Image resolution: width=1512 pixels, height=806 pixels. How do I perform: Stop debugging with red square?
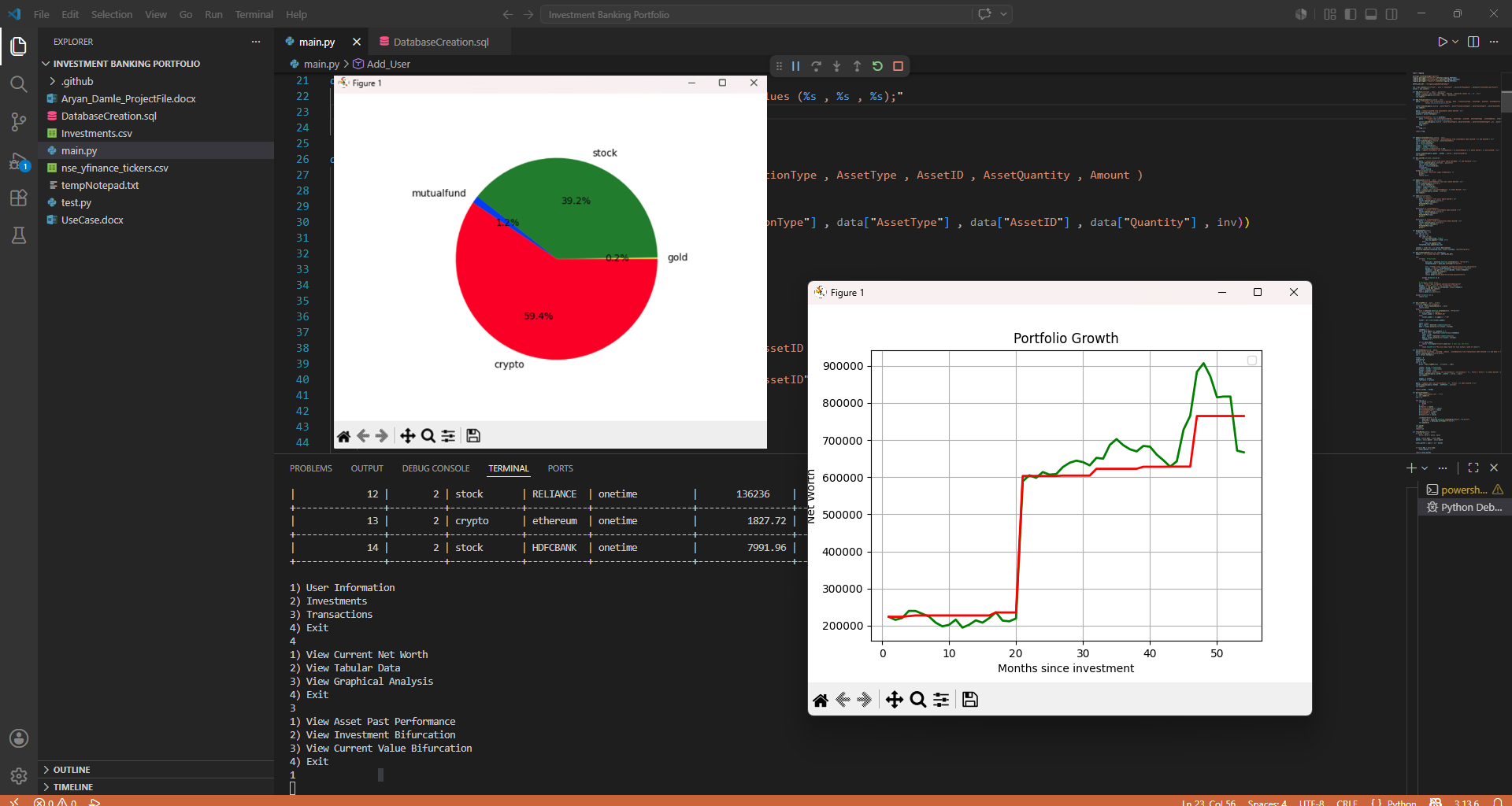[x=898, y=66]
